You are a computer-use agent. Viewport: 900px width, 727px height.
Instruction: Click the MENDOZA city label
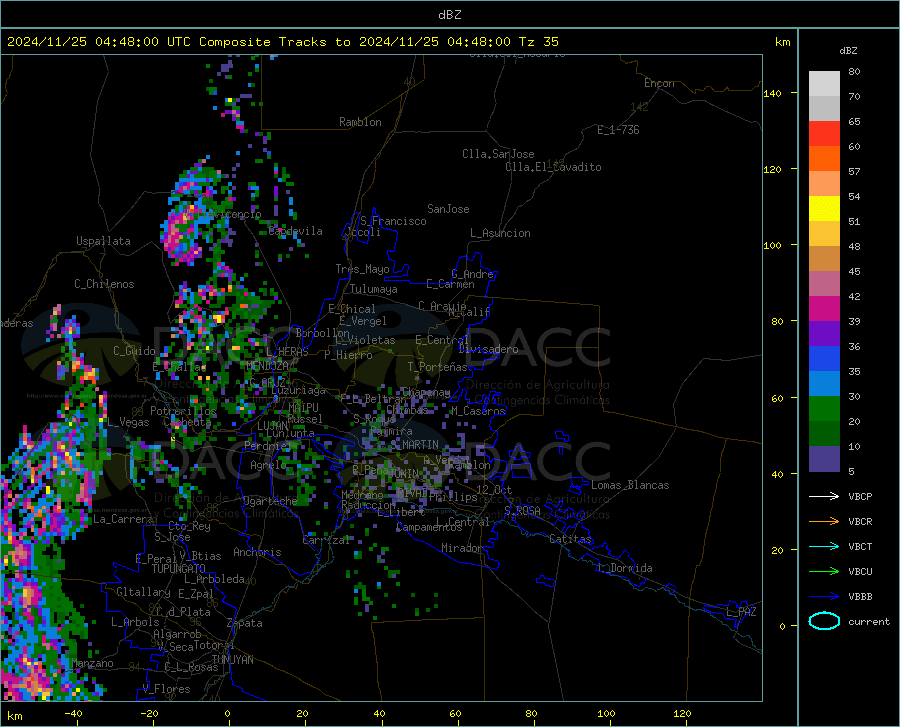pyautogui.click(x=267, y=366)
